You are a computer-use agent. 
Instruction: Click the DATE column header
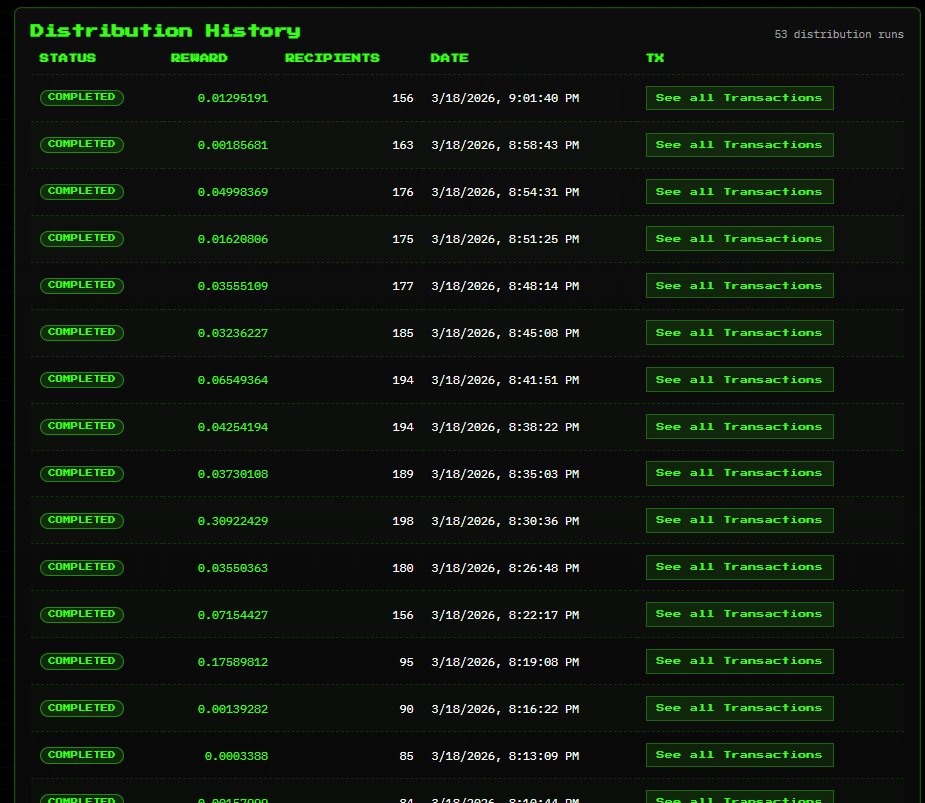(x=450, y=58)
